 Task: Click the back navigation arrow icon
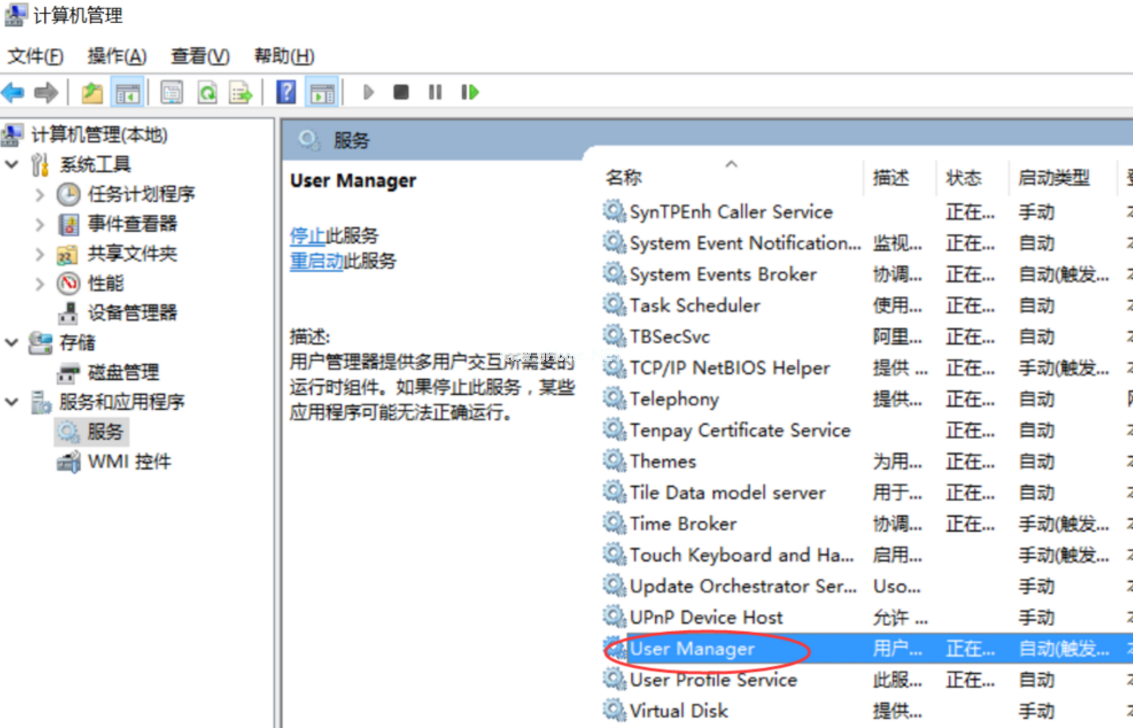pyautogui.click(x=13, y=92)
